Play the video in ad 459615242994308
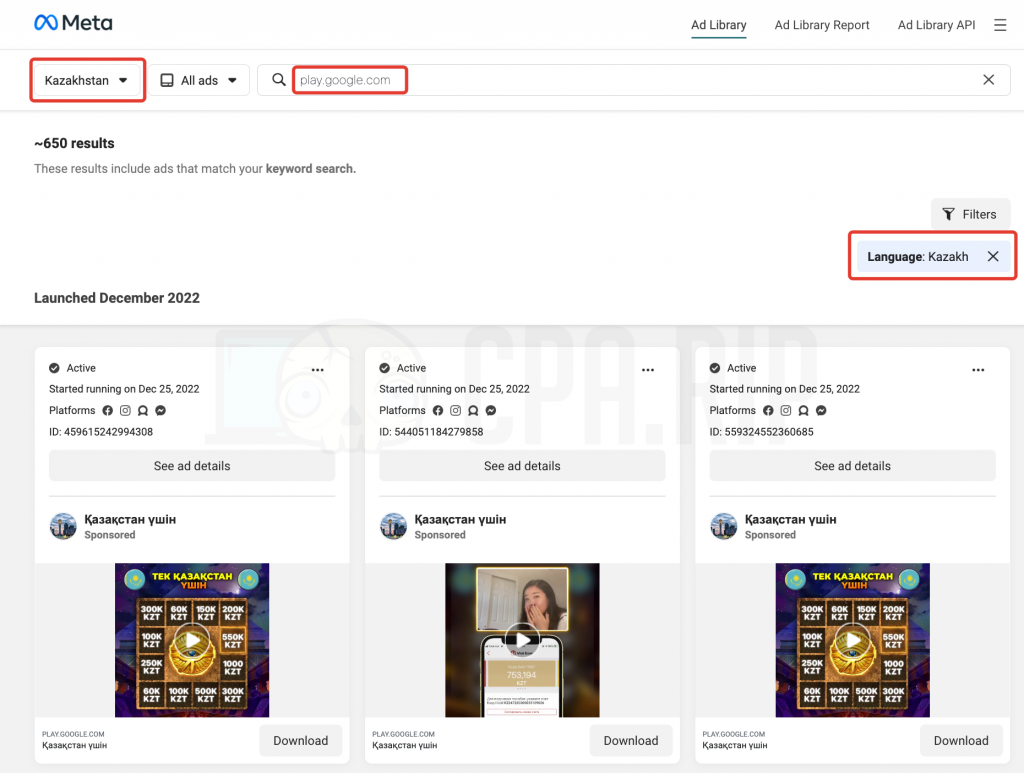 pos(192,640)
